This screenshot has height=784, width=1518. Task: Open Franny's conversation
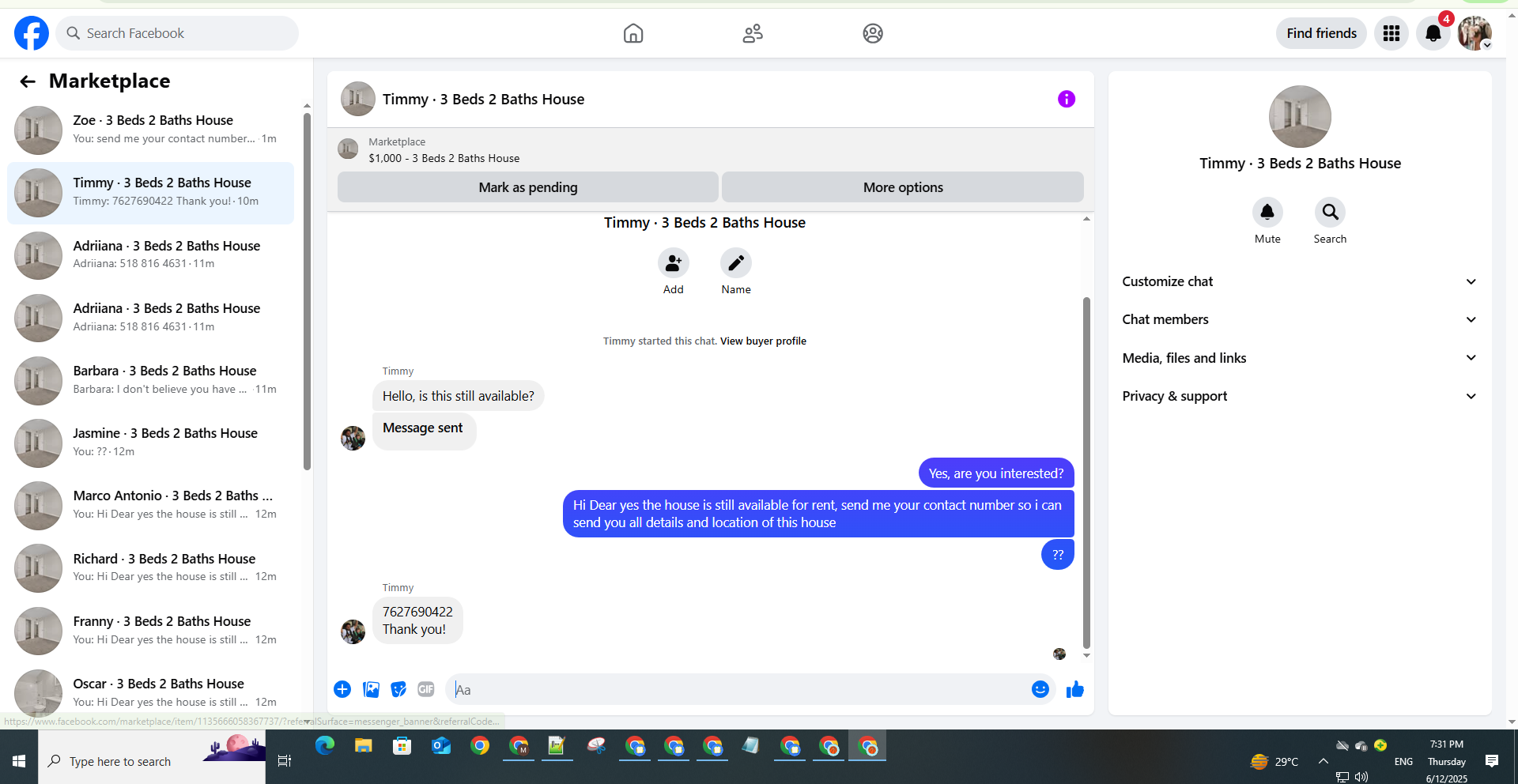coord(151,631)
